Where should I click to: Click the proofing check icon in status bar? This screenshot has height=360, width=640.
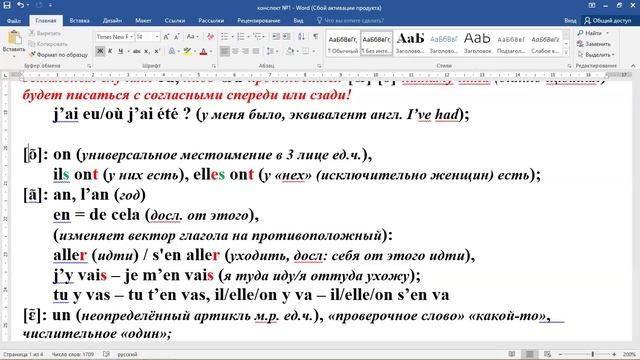(x=106, y=354)
